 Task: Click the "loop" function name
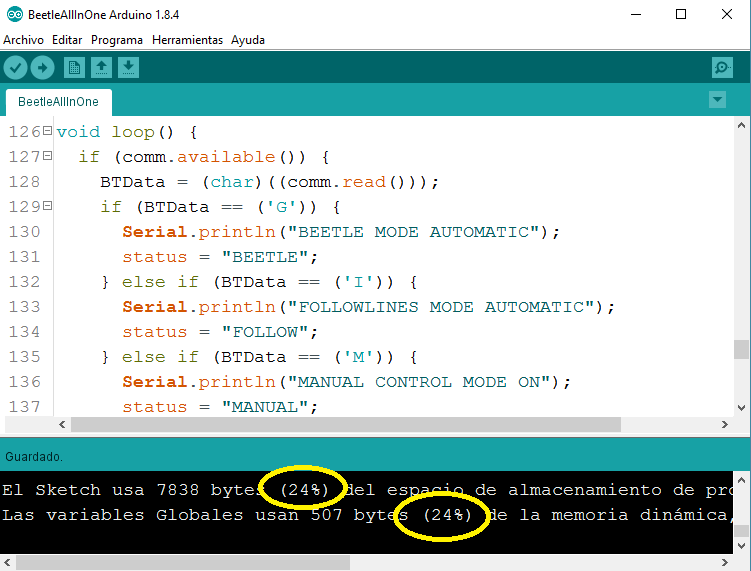pos(133,132)
